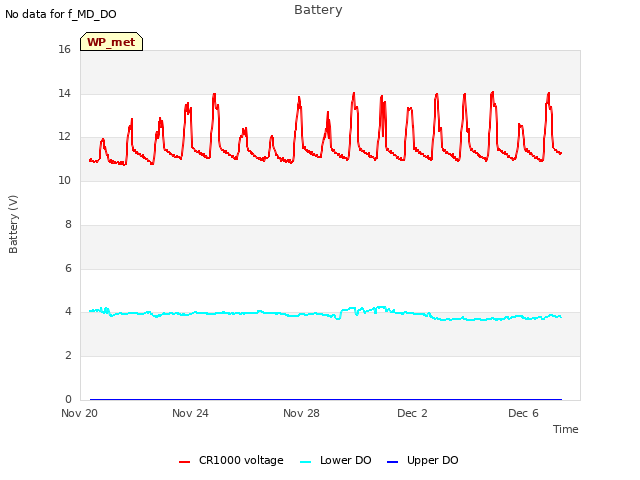Click the y-axis tick label 0
Image resolution: width=640 pixels, height=480 pixels.
point(68,399)
